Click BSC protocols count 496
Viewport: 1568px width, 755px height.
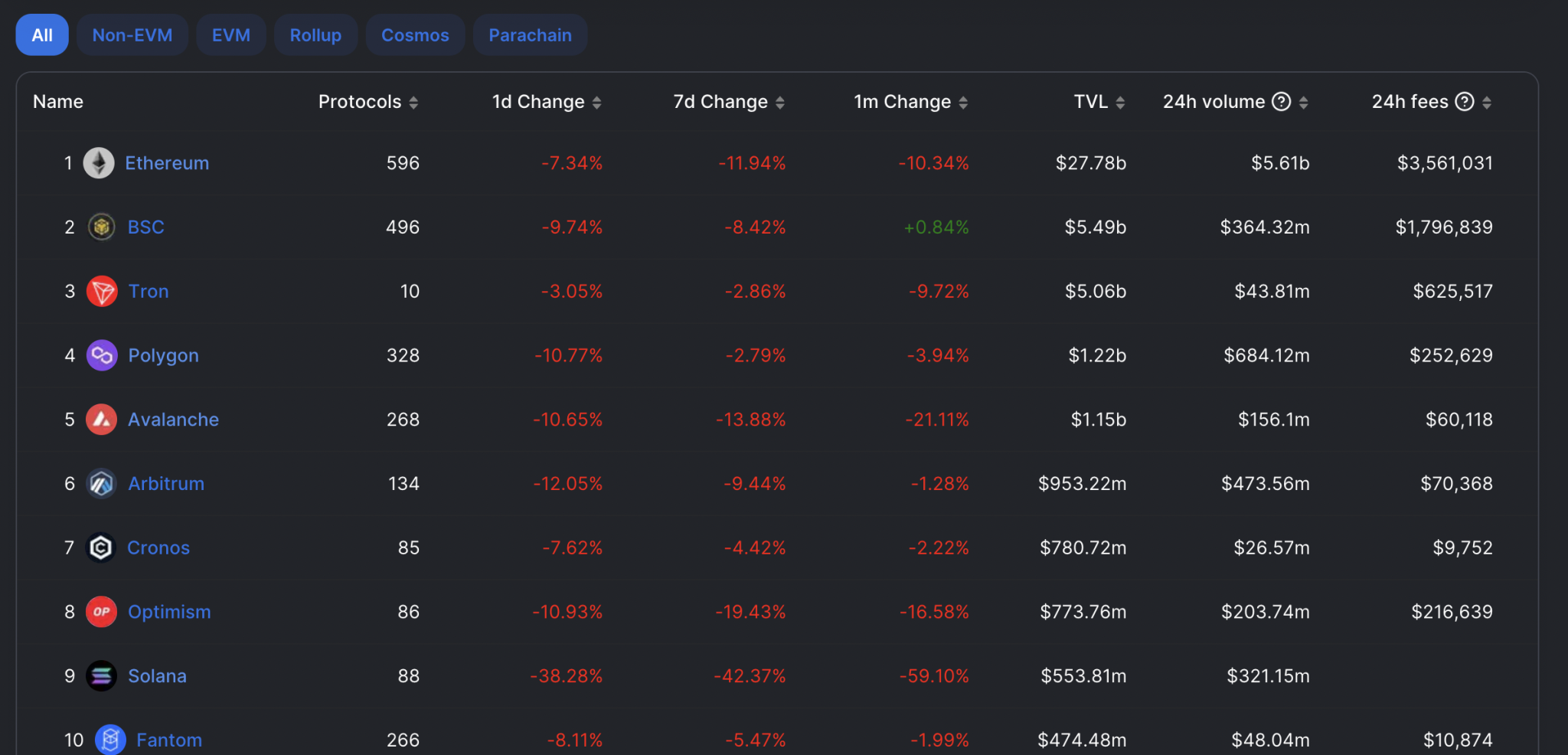point(403,227)
